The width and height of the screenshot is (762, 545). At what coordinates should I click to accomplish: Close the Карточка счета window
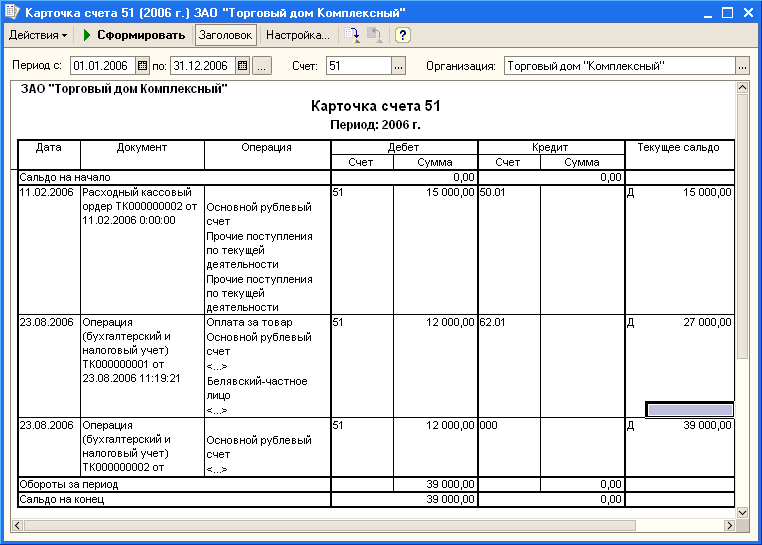click(x=748, y=13)
